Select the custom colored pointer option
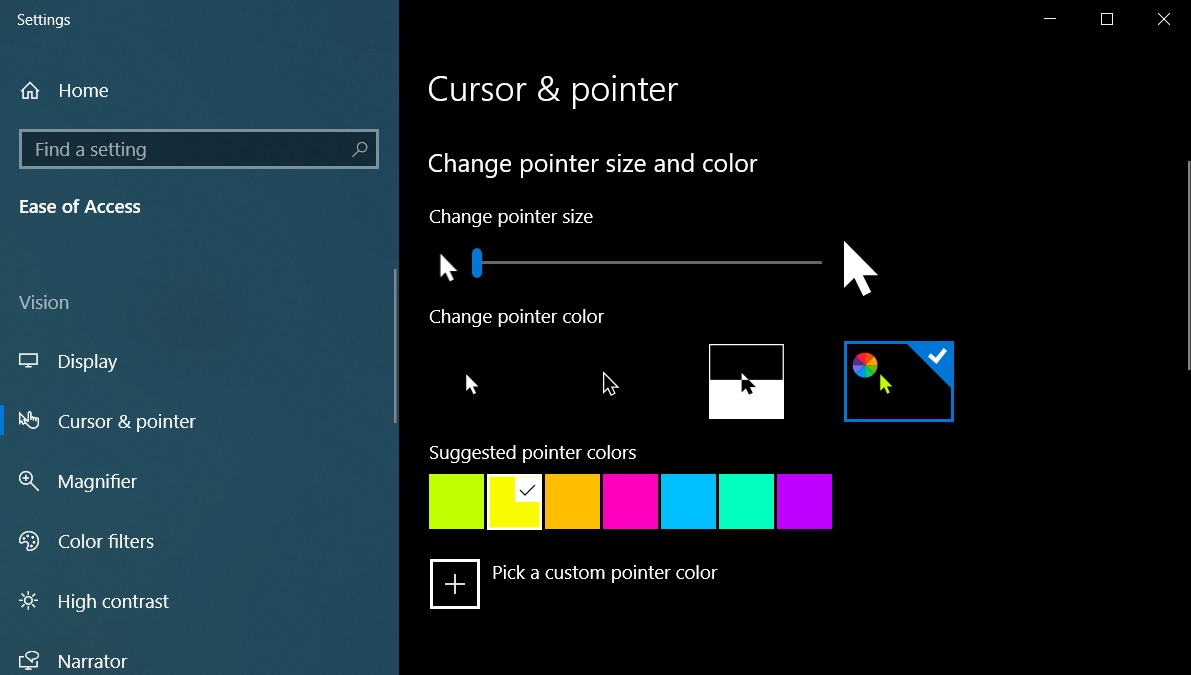 (898, 381)
